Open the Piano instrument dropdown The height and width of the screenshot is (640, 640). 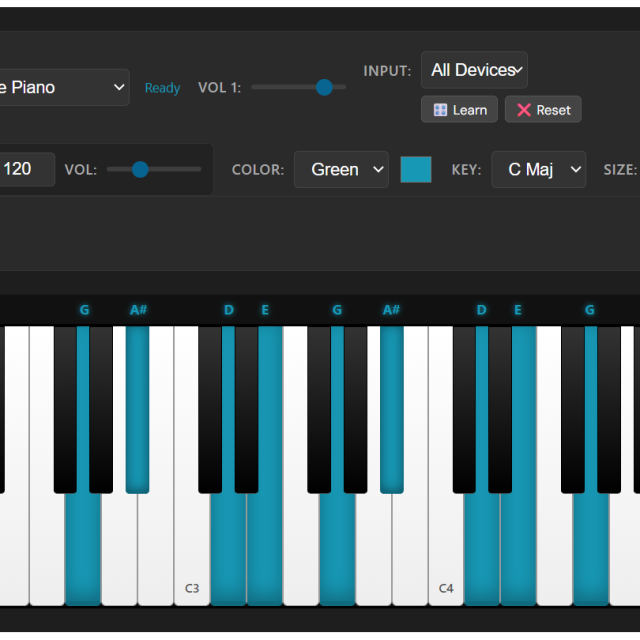click(x=63, y=87)
